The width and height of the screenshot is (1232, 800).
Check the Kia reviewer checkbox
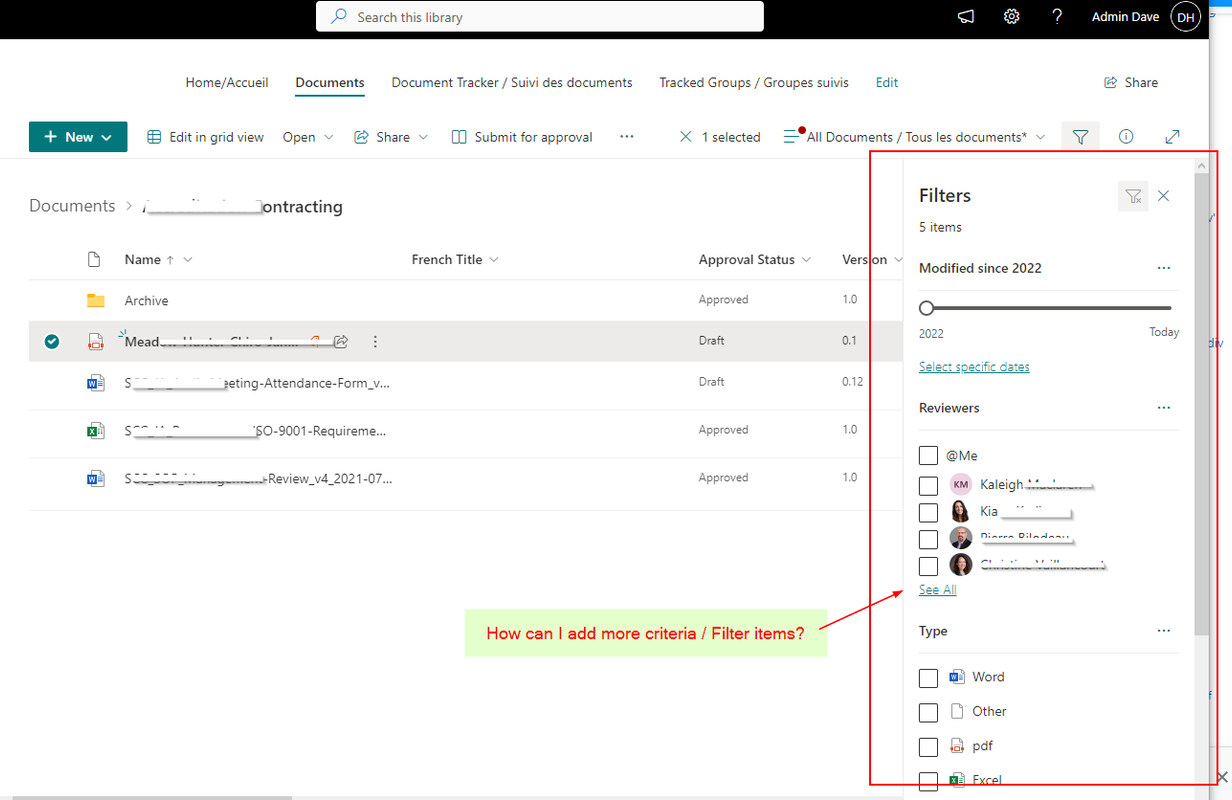pyautogui.click(x=928, y=513)
